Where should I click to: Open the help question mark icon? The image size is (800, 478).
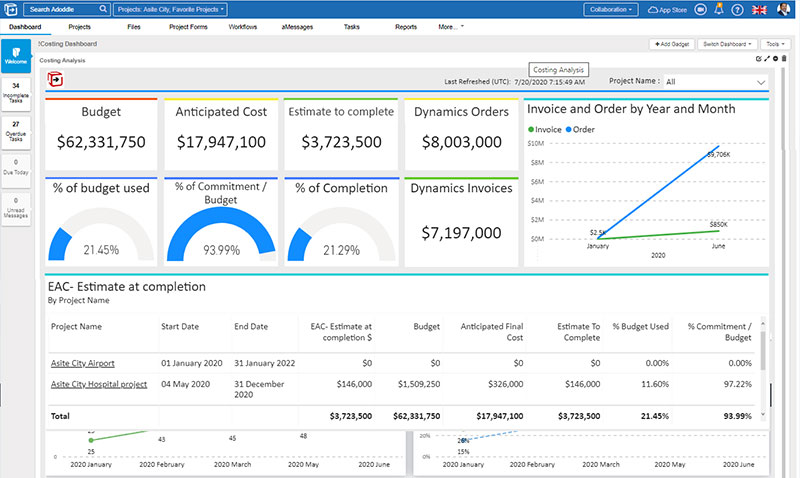pyautogui.click(x=737, y=10)
